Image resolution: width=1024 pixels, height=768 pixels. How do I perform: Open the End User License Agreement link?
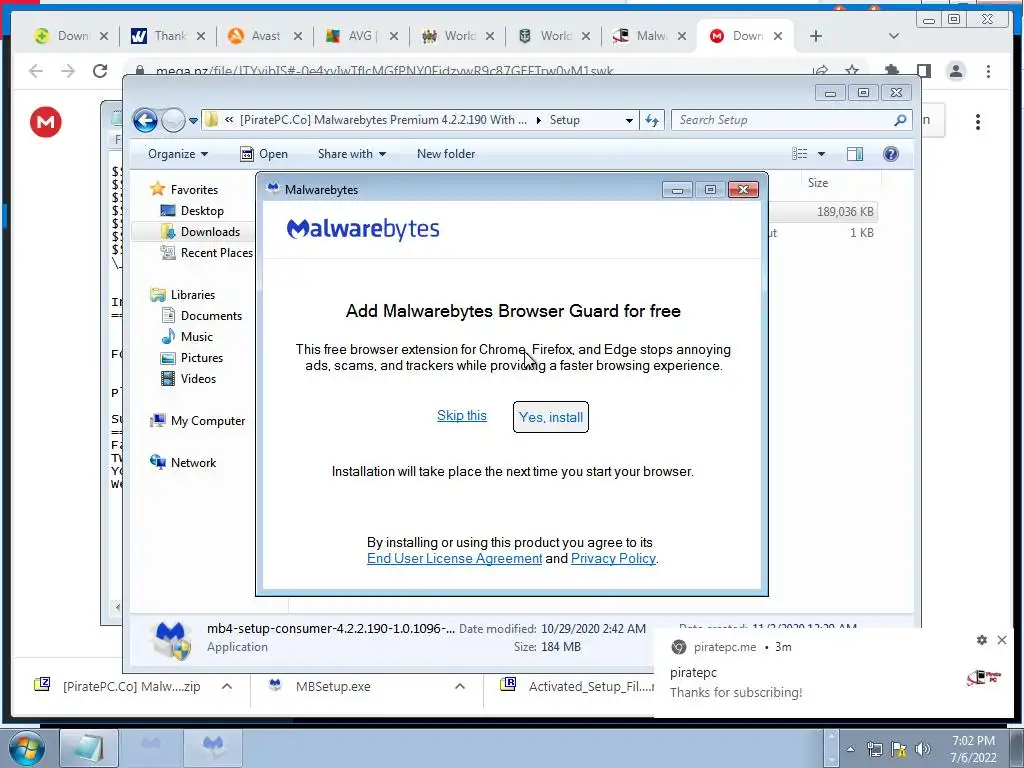[455, 558]
